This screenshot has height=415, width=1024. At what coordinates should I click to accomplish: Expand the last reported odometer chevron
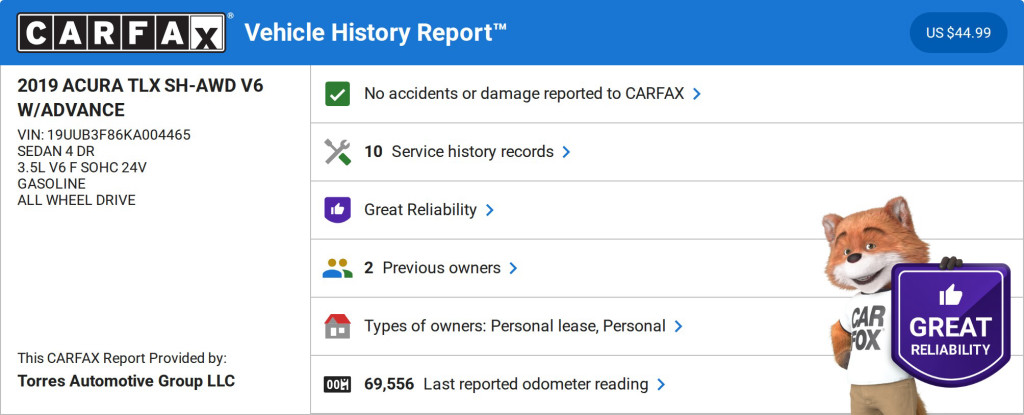click(x=661, y=384)
